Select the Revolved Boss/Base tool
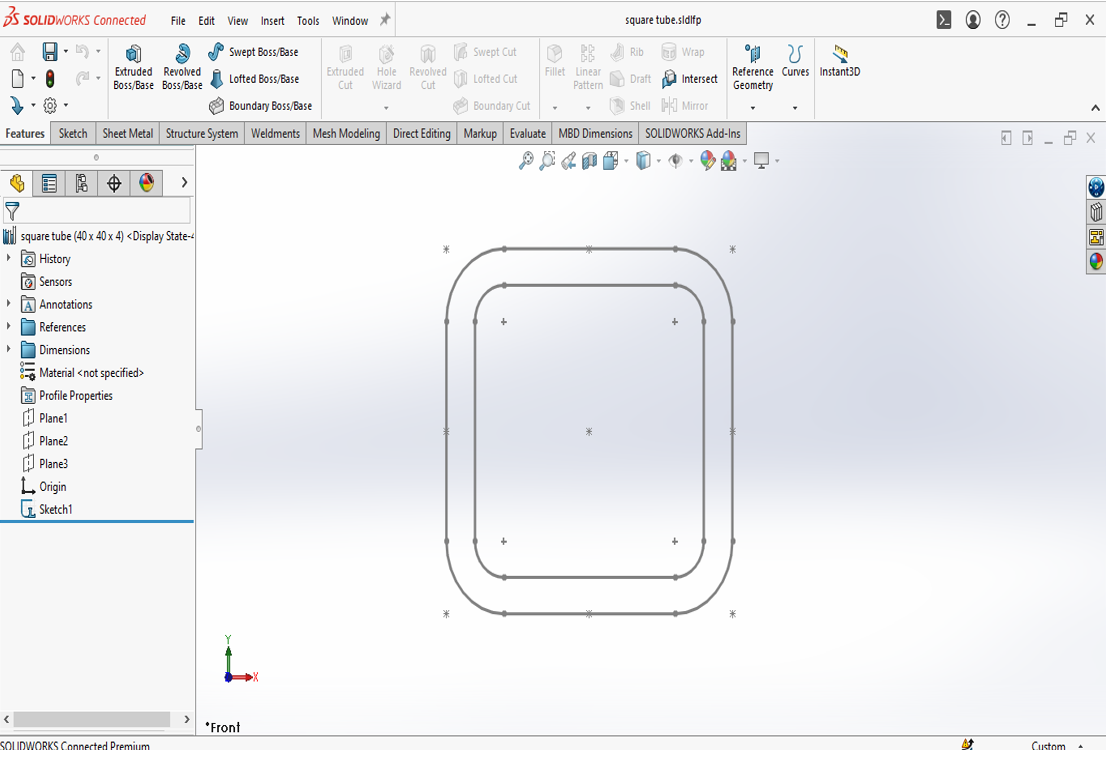The image size is (1106, 761). click(182, 66)
